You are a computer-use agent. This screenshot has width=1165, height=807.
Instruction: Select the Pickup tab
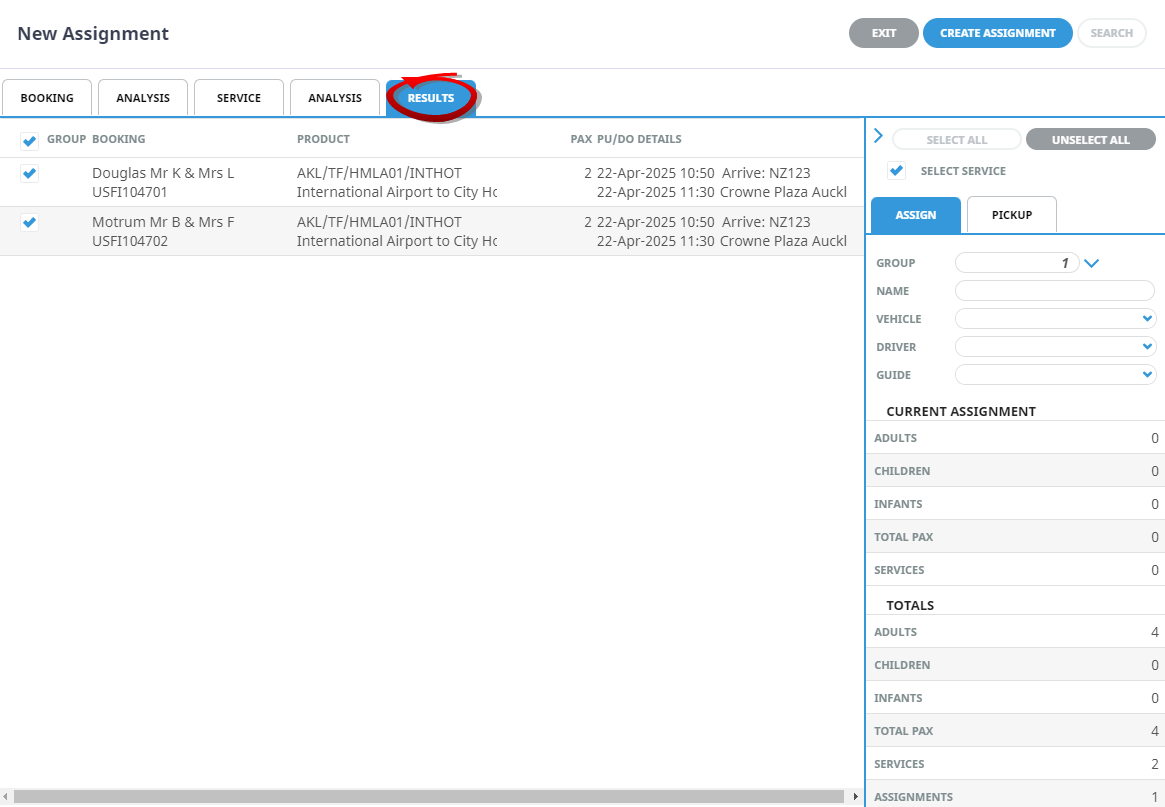tap(1012, 215)
